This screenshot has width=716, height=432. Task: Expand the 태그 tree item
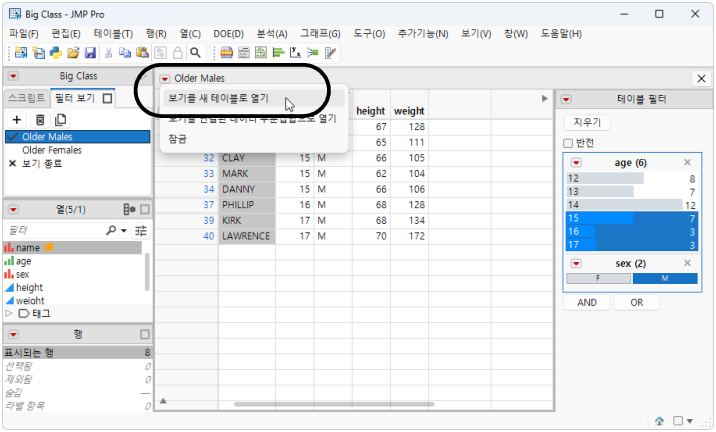tap(8, 313)
